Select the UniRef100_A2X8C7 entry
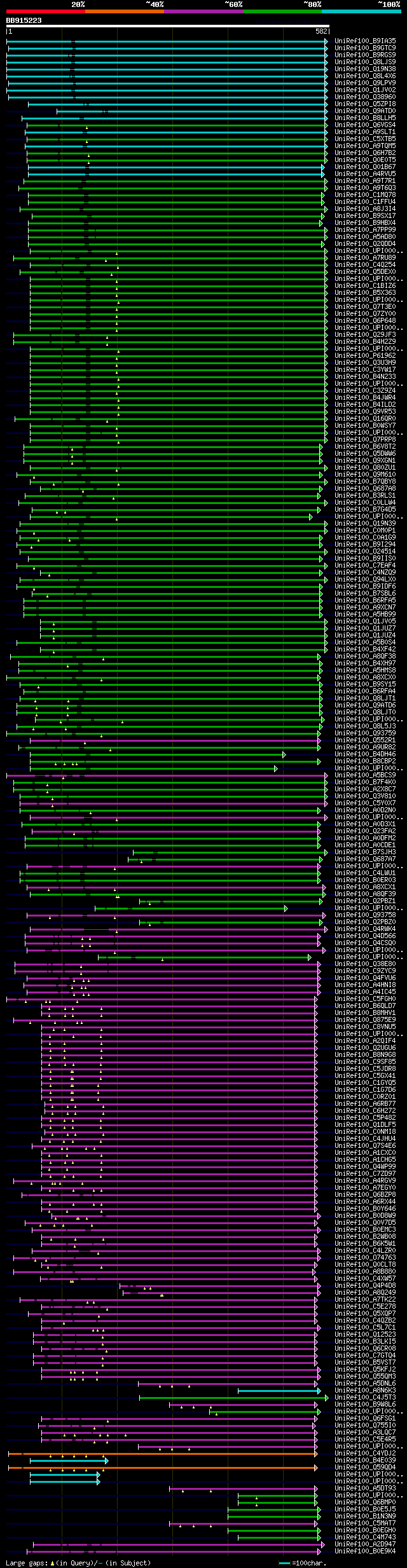Image resolution: width=407 pixels, height=1568 pixels. [365, 789]
